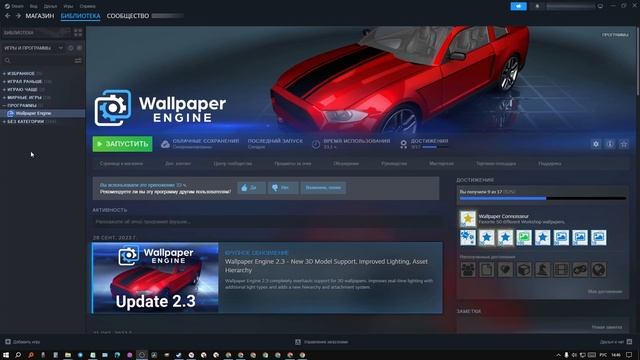Open the ИГРЫ И ПРОГРАММЫ filter dropdown

click(33, 48)
